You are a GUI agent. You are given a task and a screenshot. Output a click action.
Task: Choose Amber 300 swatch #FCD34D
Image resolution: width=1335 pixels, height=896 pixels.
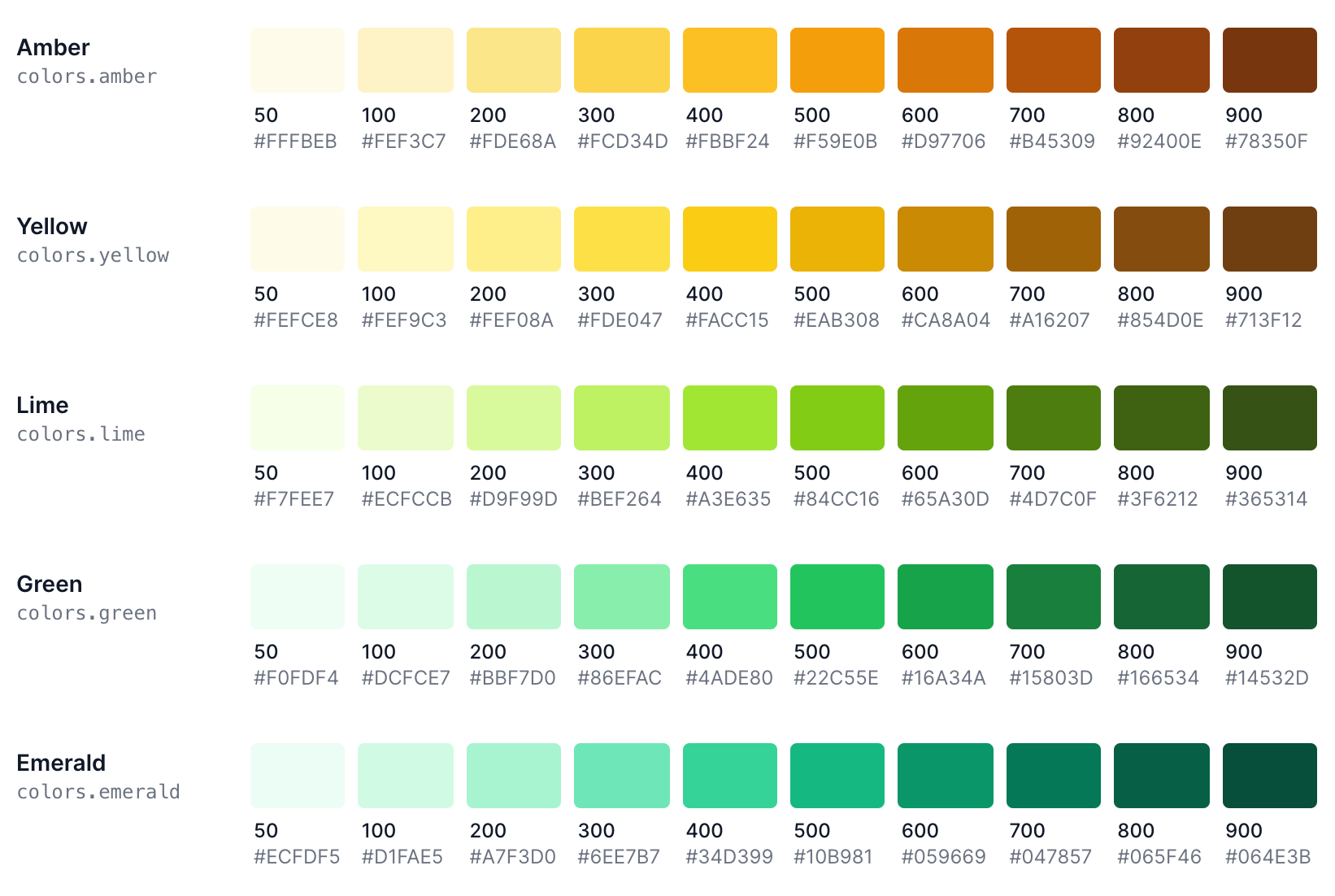click(x=622, y=60)
